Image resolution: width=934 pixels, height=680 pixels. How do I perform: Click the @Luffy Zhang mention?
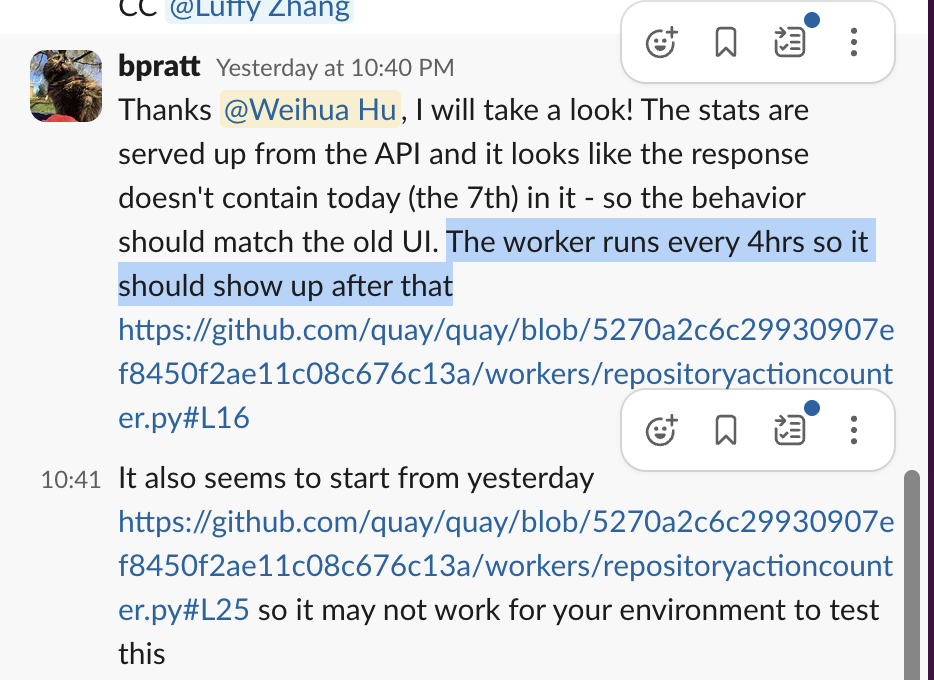coord(258,11)
